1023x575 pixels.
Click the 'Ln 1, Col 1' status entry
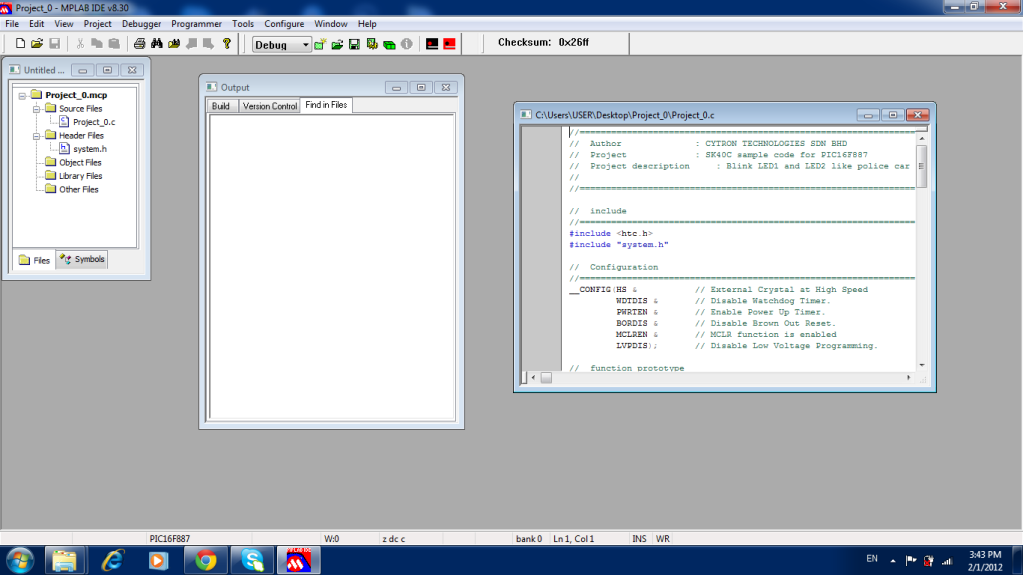coord(573,539)
